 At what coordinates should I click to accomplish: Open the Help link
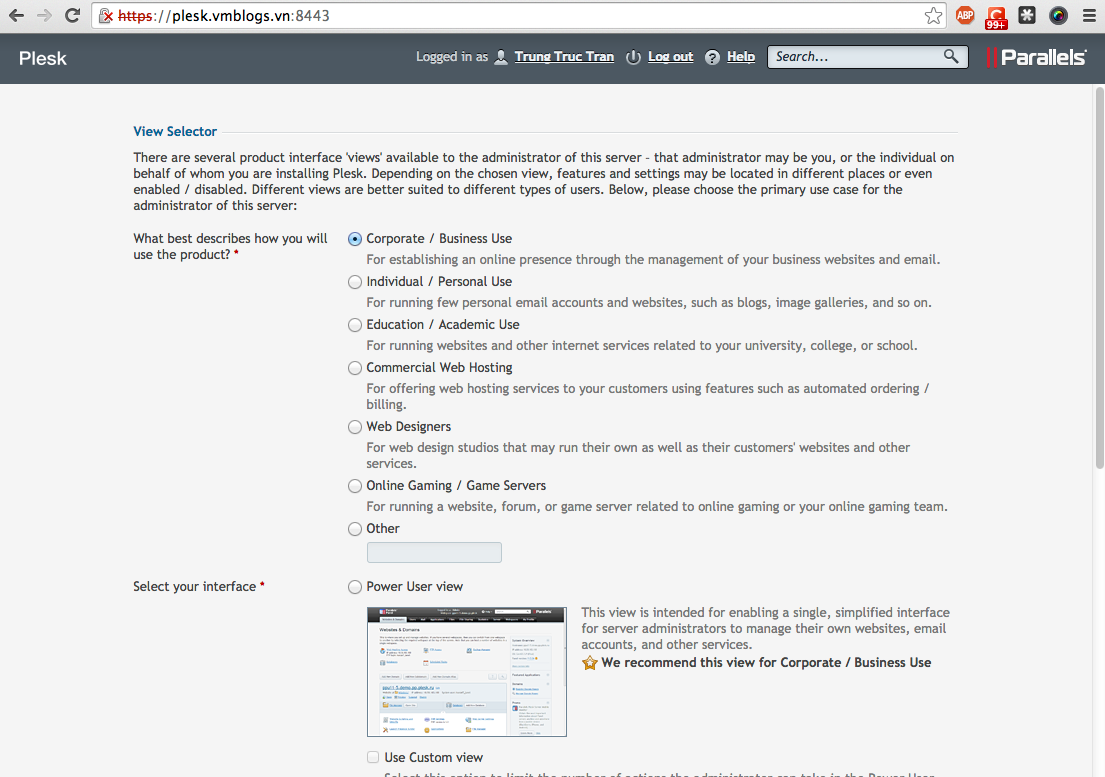(740, 57)
